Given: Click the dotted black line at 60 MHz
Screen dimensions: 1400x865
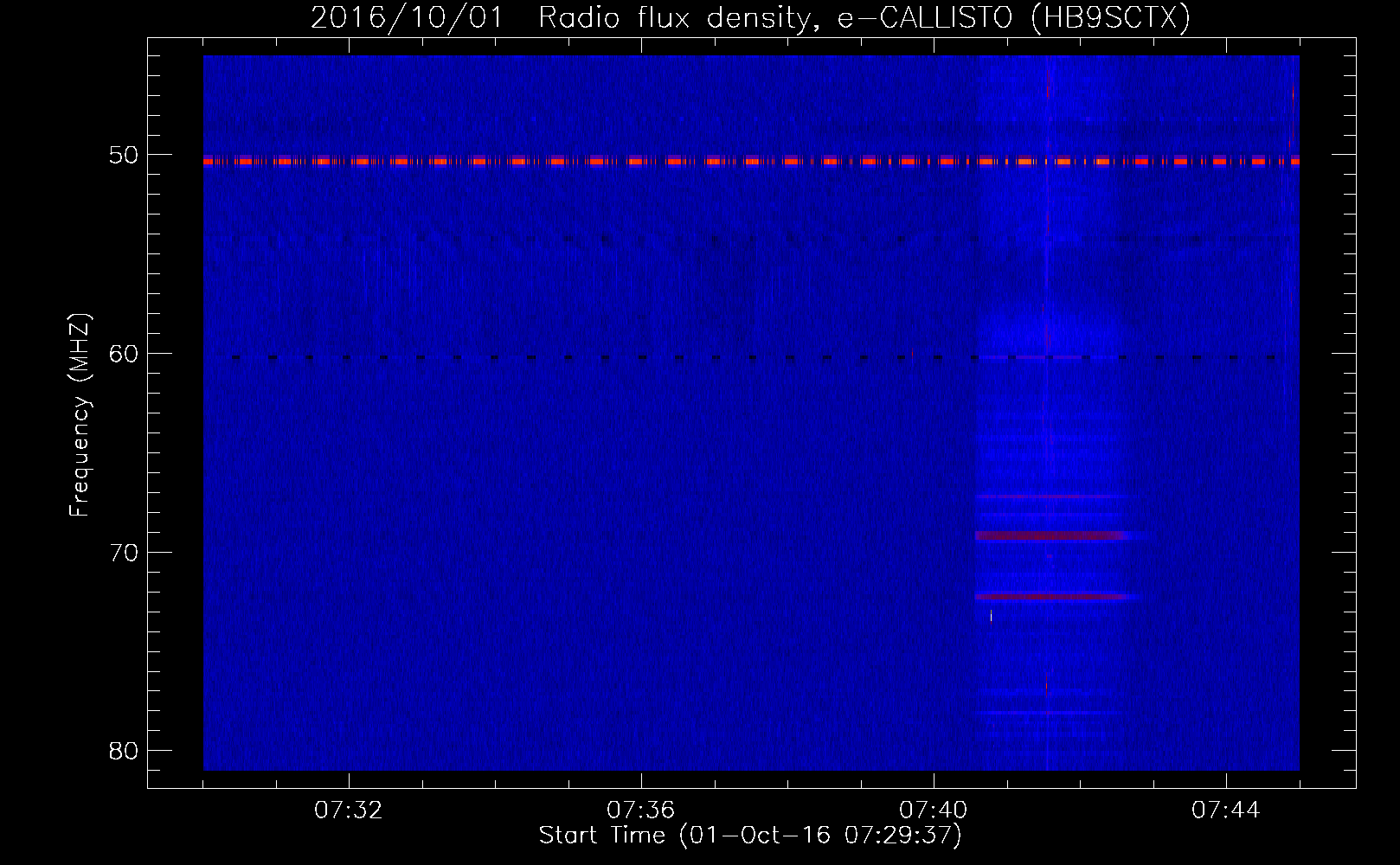Looking at the screenshot, I should (751, 357).
